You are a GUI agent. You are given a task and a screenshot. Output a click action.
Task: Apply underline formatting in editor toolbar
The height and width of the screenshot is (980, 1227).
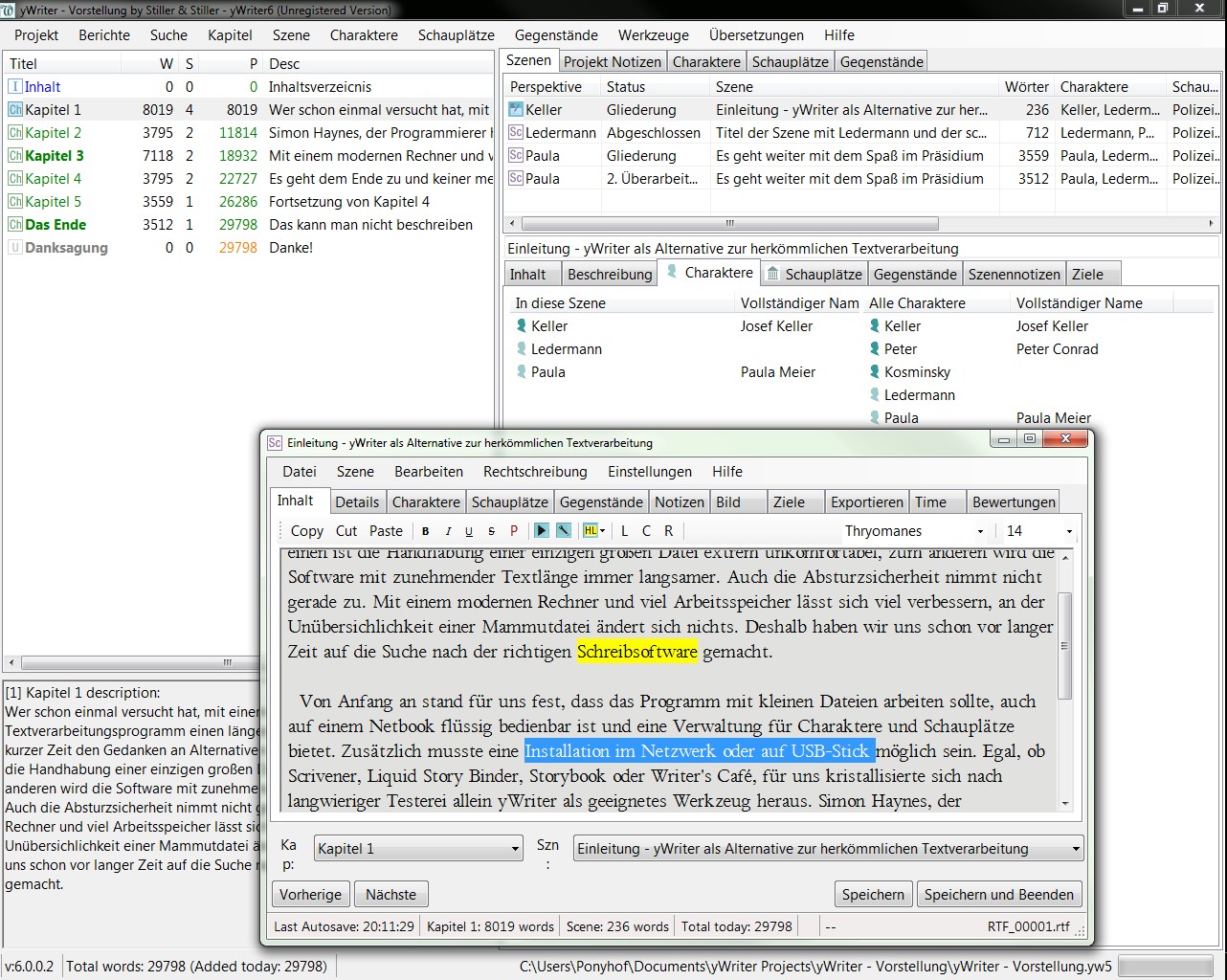click(469, 531)
